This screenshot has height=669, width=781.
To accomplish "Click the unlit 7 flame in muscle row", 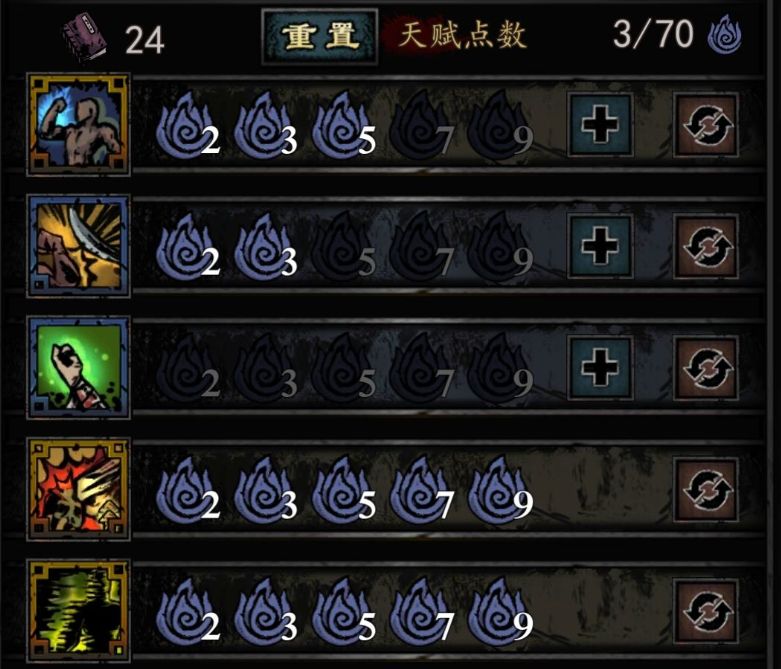I will tap(421, 125).
